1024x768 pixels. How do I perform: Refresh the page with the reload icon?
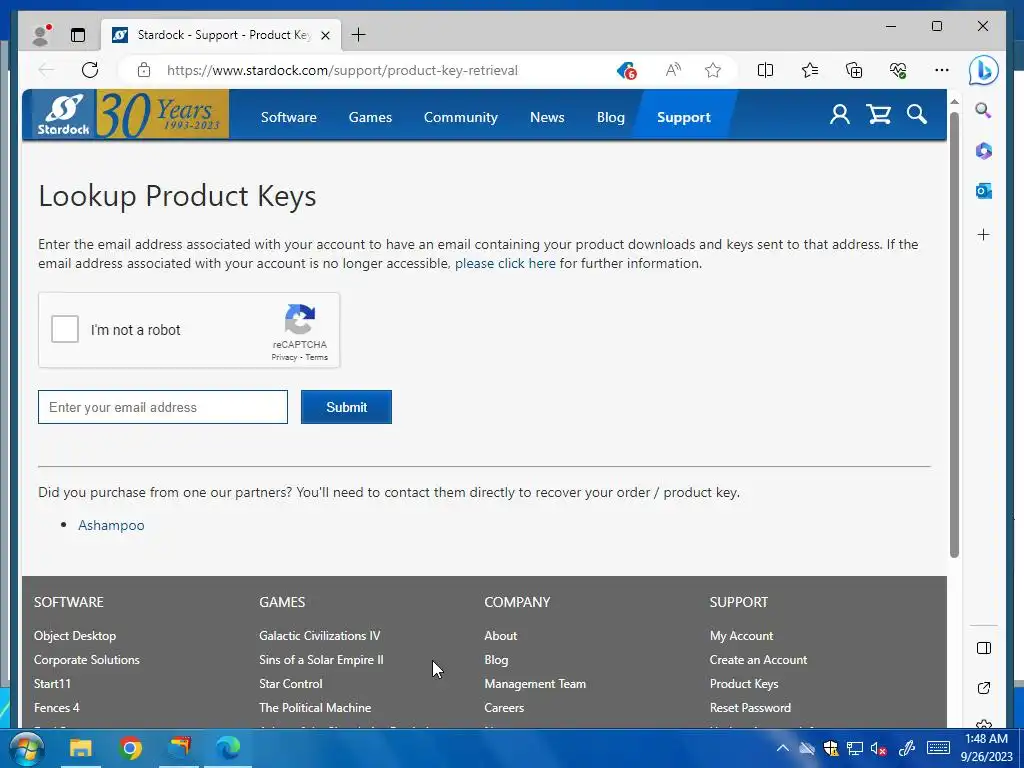(x=90, y=70)
